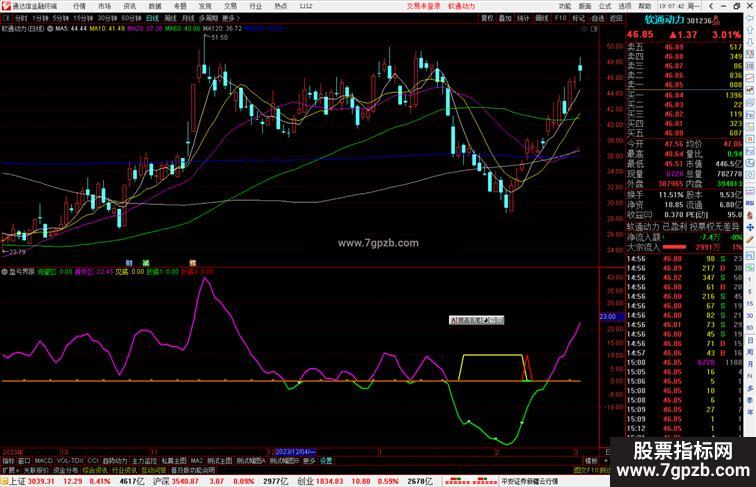Image resolution: width=756 pixels, height=487 pixels.
Task: Open the 综合资讯 tab
Action: click(x=95, y=470)
